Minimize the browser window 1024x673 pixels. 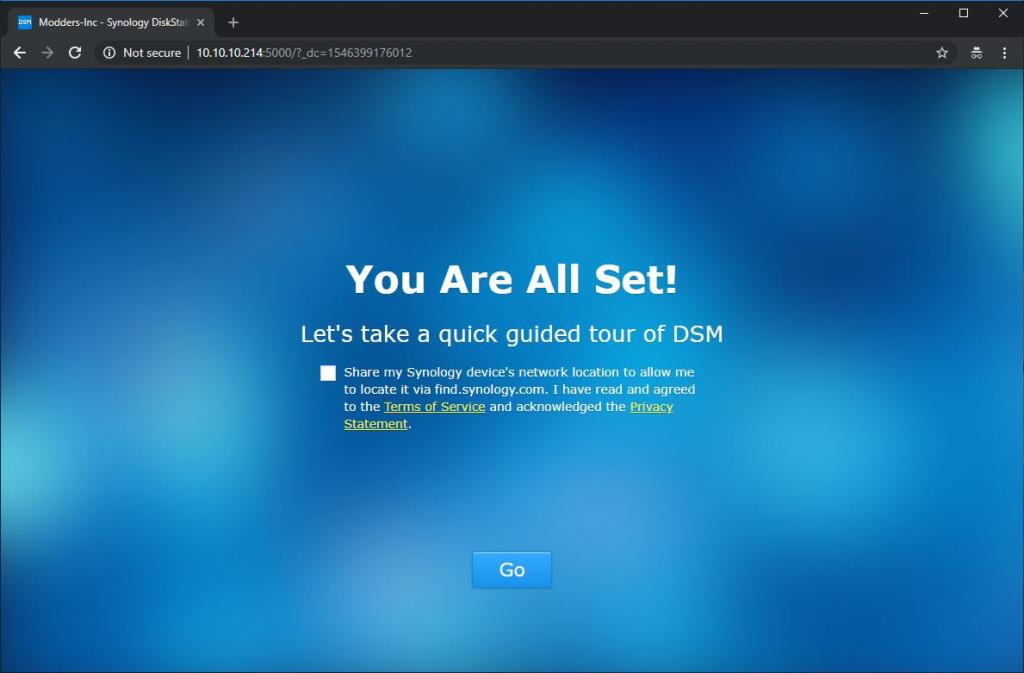[x=924, y=13]
